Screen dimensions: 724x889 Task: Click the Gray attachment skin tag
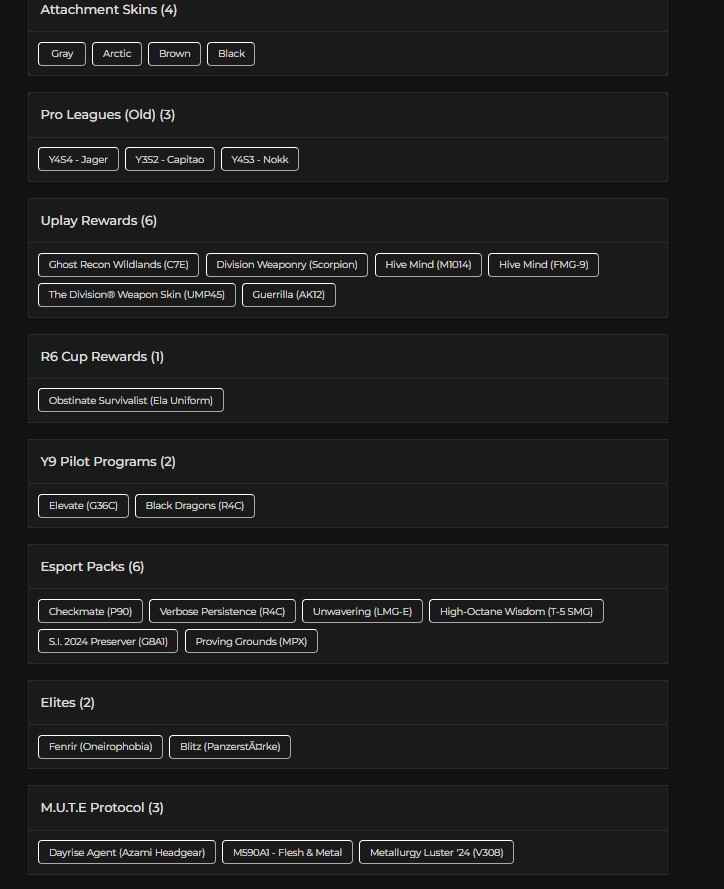tap(62, 54)
